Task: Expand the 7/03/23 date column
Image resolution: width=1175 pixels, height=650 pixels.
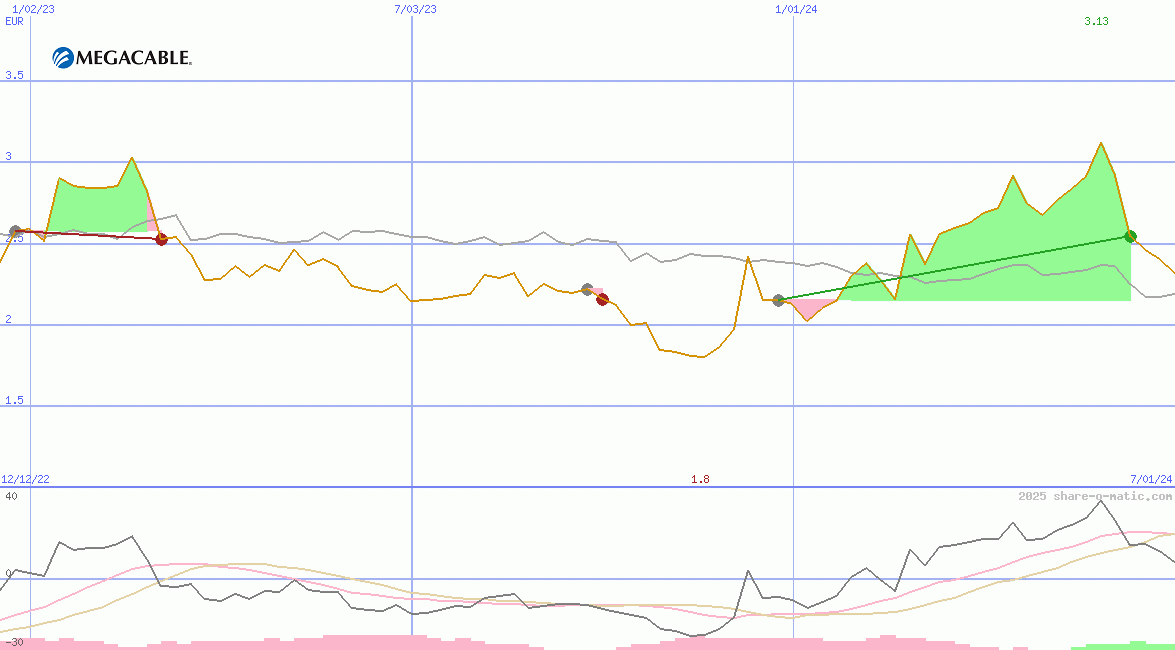Action: [x=413, y=9]
